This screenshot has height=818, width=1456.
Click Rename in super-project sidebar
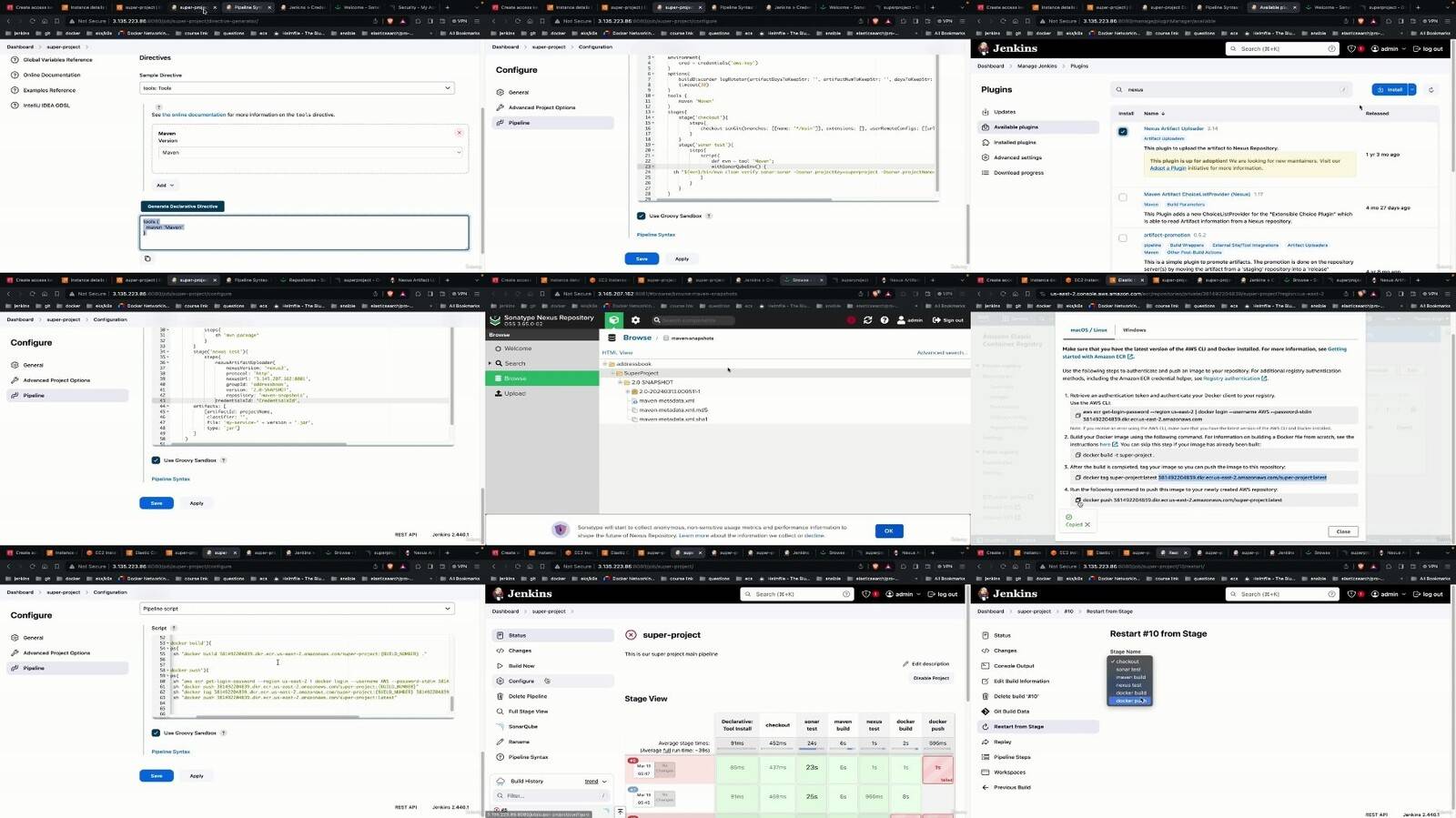coord(519,742)
